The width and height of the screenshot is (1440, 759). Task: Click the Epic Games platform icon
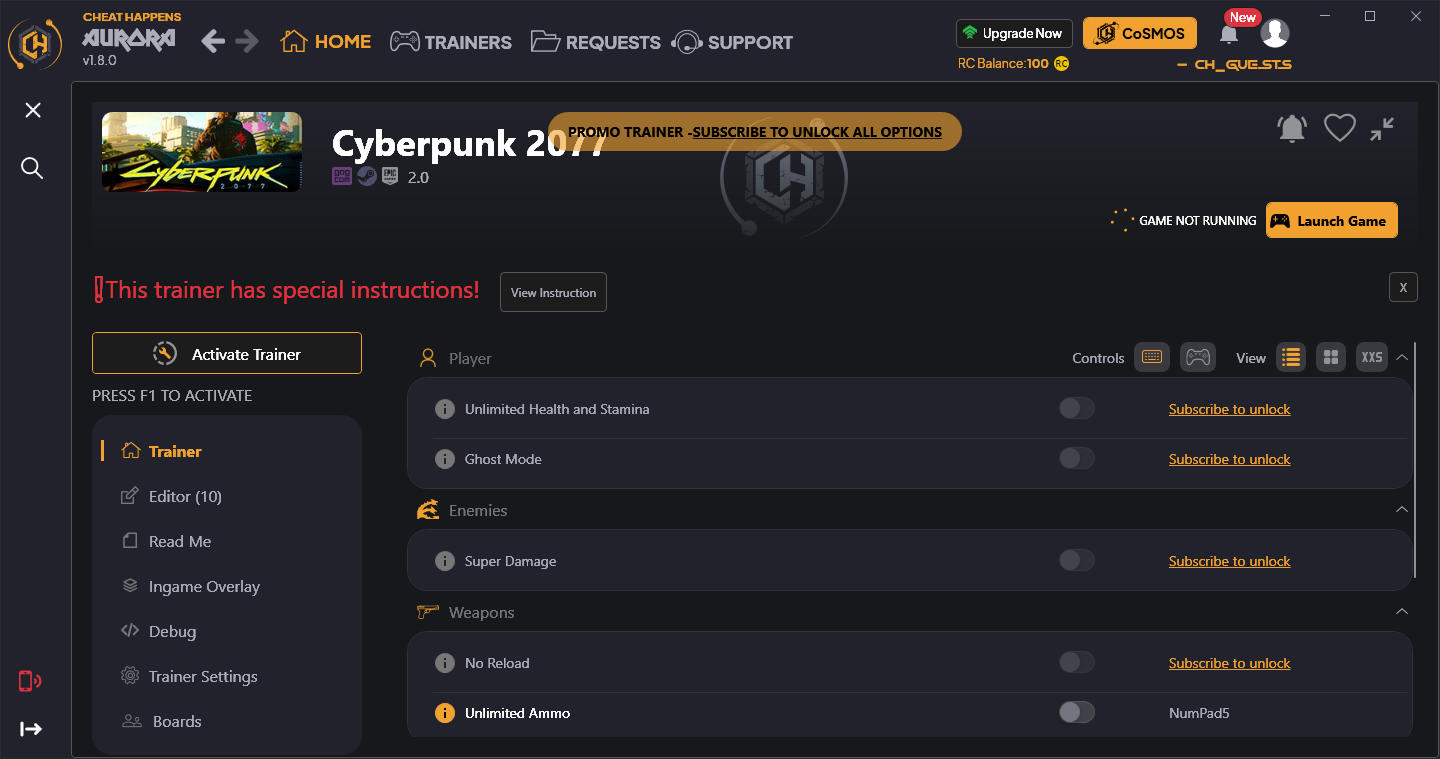[391, 177]
